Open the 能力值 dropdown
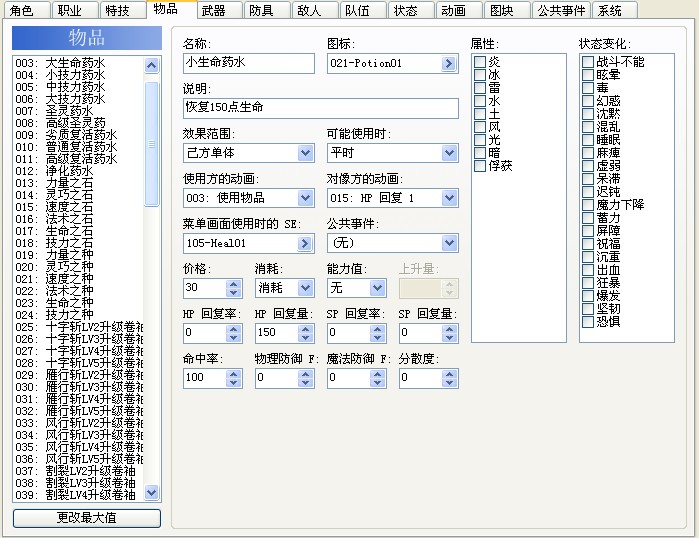The height and width of the screenshot is (538, 699). pos(378,288)
